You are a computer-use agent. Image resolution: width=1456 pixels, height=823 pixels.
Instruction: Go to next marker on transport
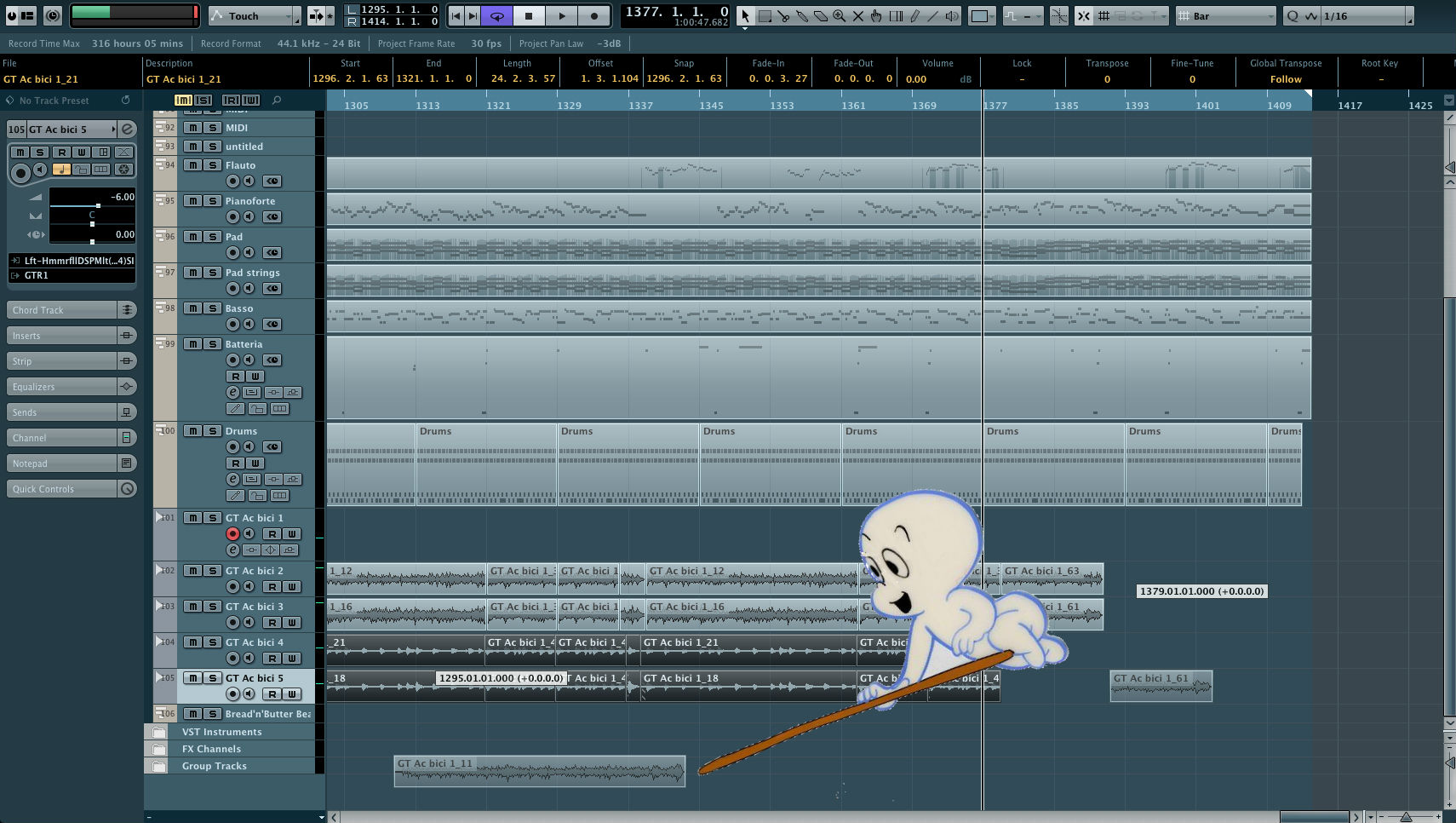[473, 15]
